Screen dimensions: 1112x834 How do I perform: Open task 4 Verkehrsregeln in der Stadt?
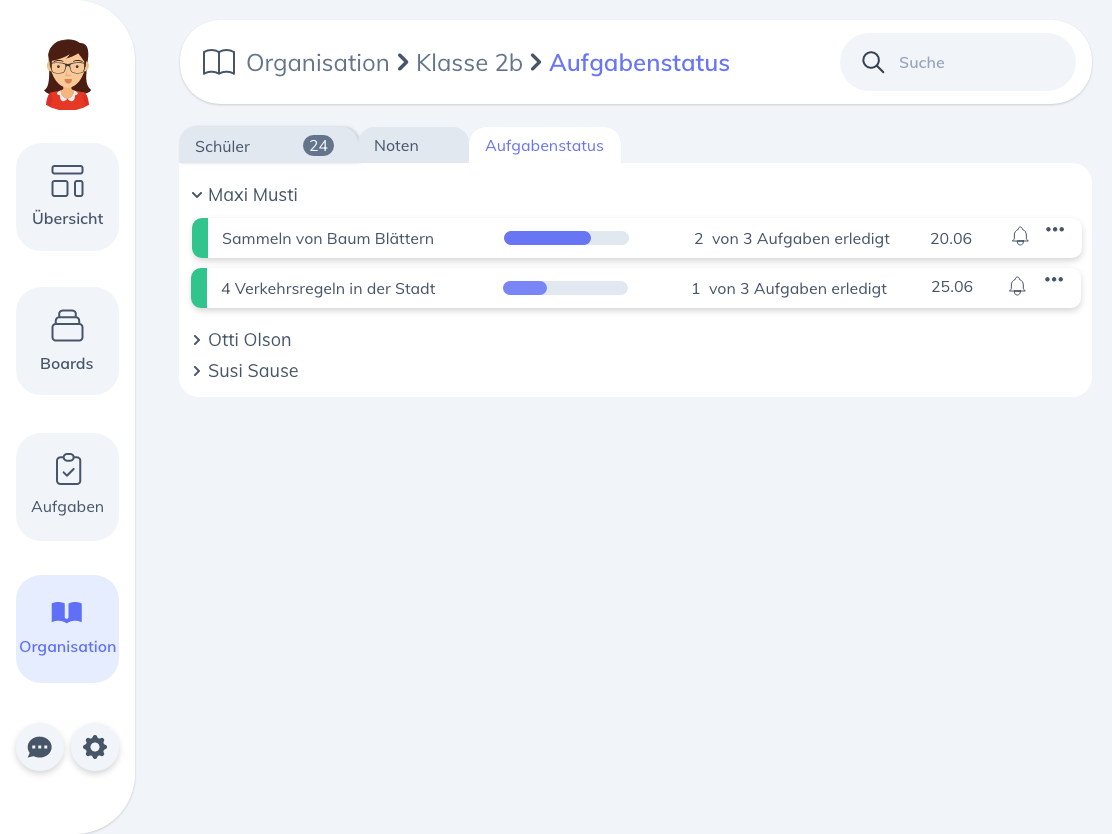(x=328, y=289)
